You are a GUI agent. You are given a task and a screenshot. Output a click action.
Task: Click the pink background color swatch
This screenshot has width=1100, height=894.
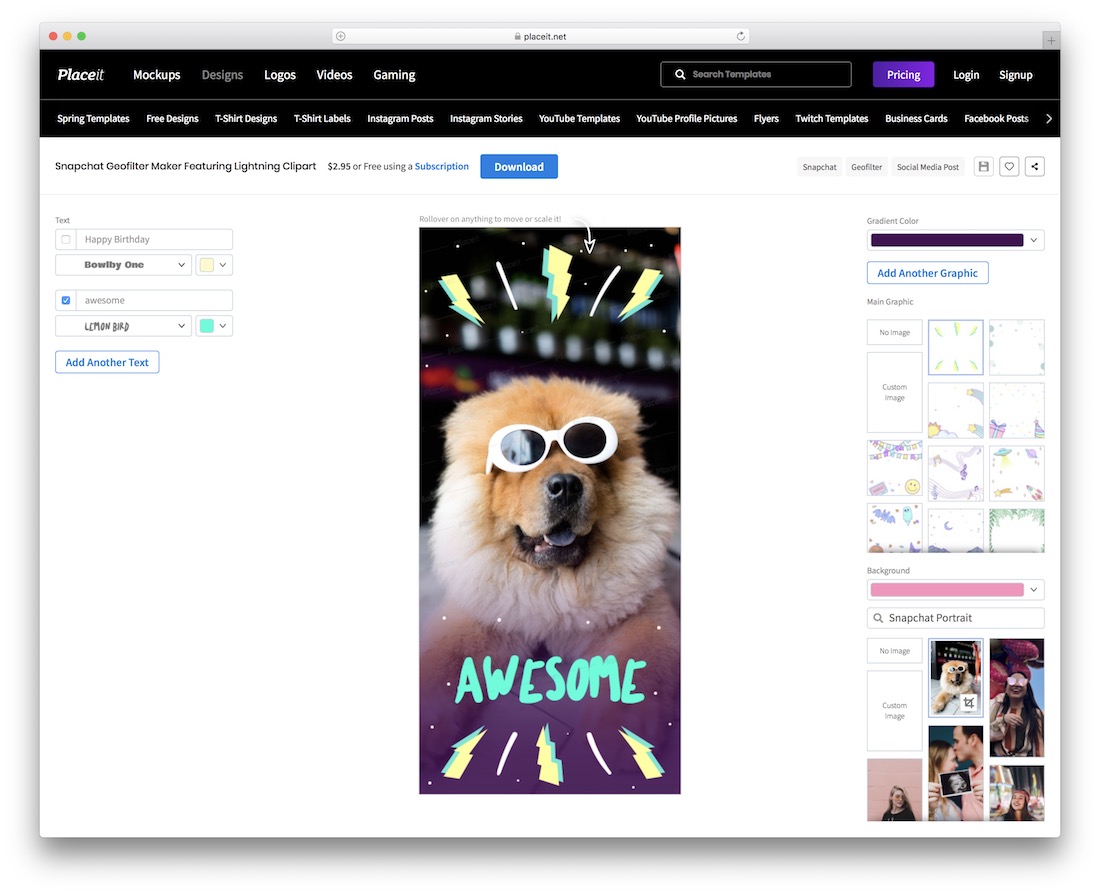click(947, 589)
